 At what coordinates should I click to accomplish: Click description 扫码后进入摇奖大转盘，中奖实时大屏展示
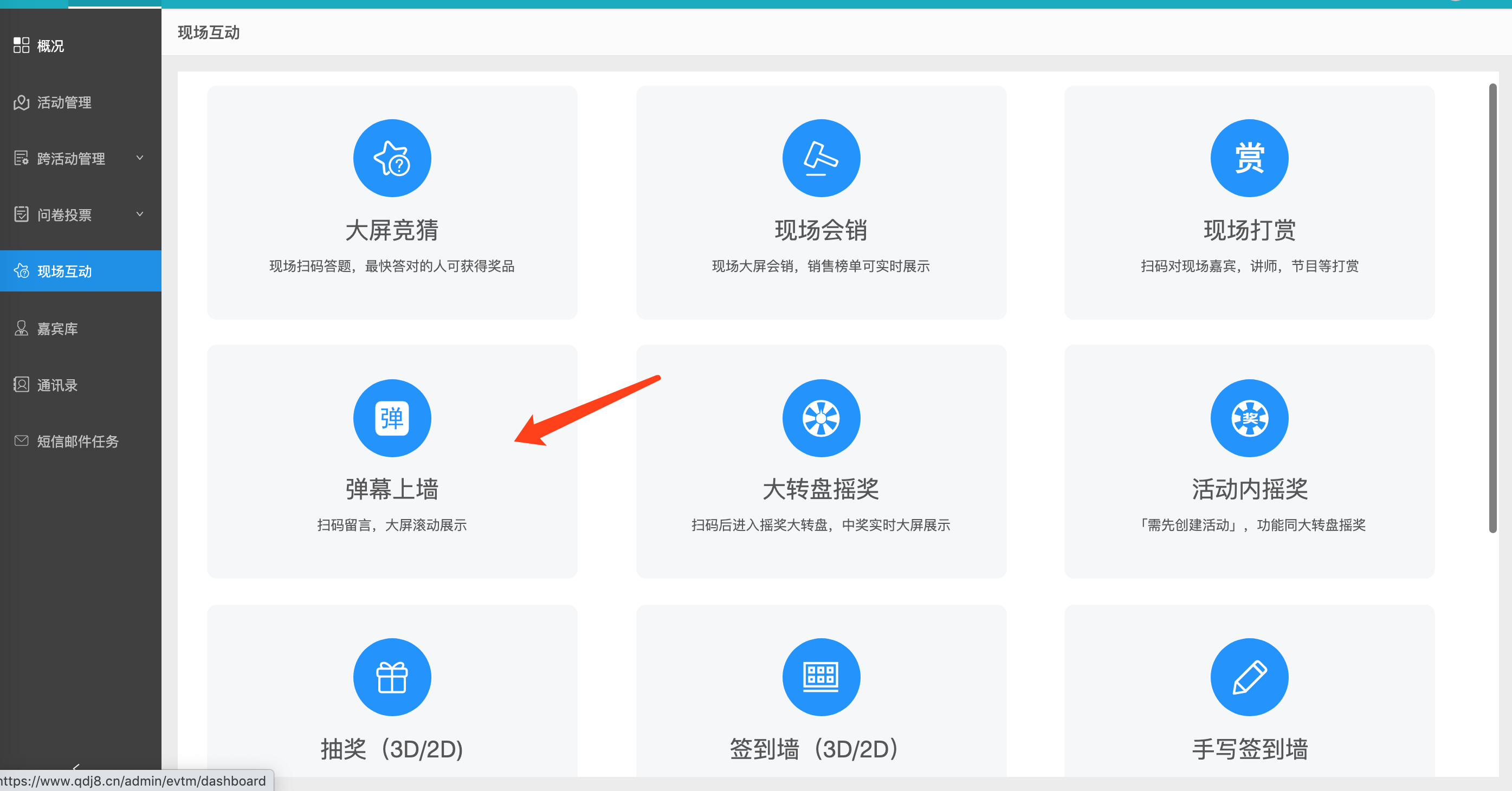tap(821, 525)
